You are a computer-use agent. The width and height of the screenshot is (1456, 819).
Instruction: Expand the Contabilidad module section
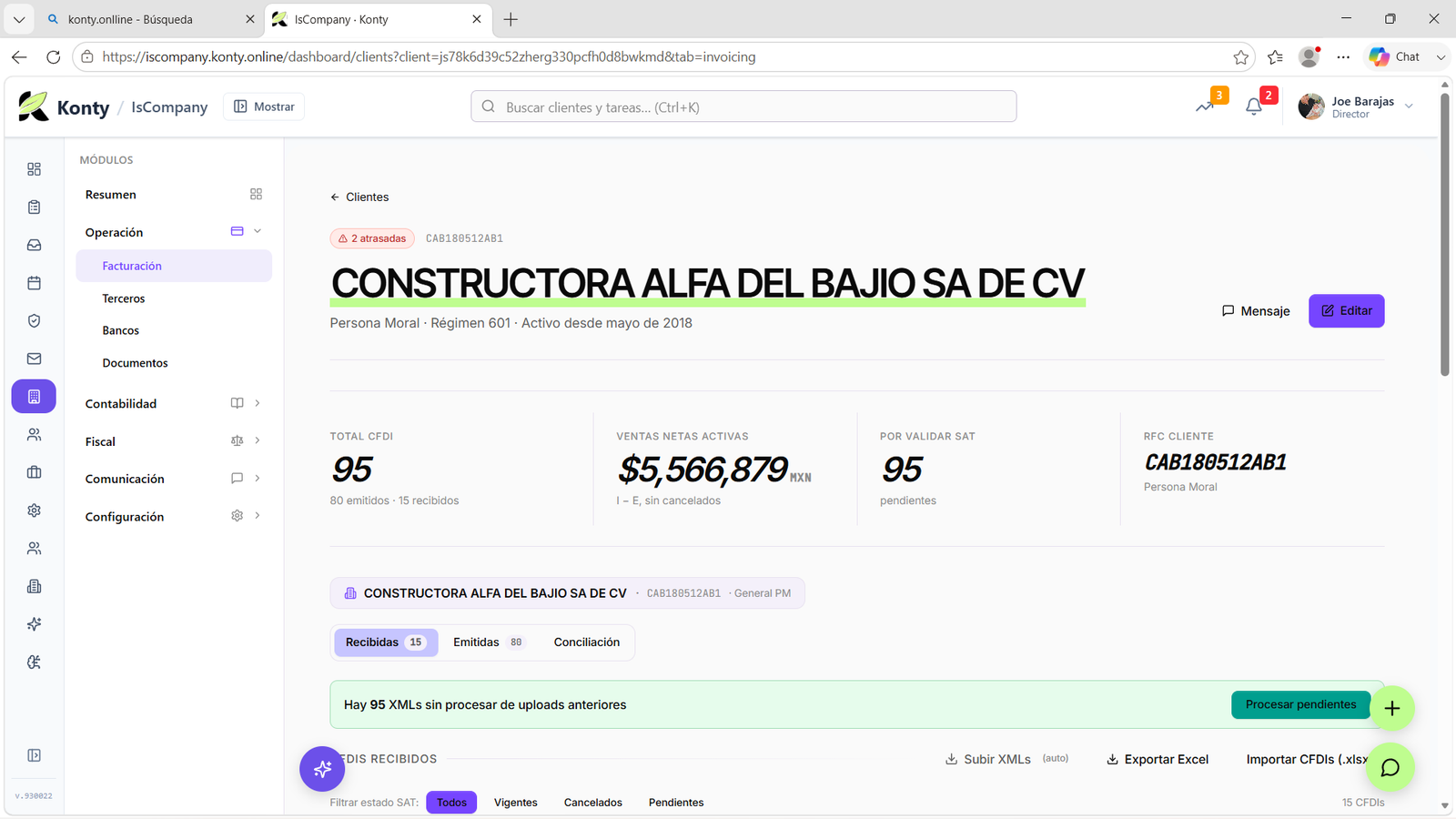(x=173, y=403)
